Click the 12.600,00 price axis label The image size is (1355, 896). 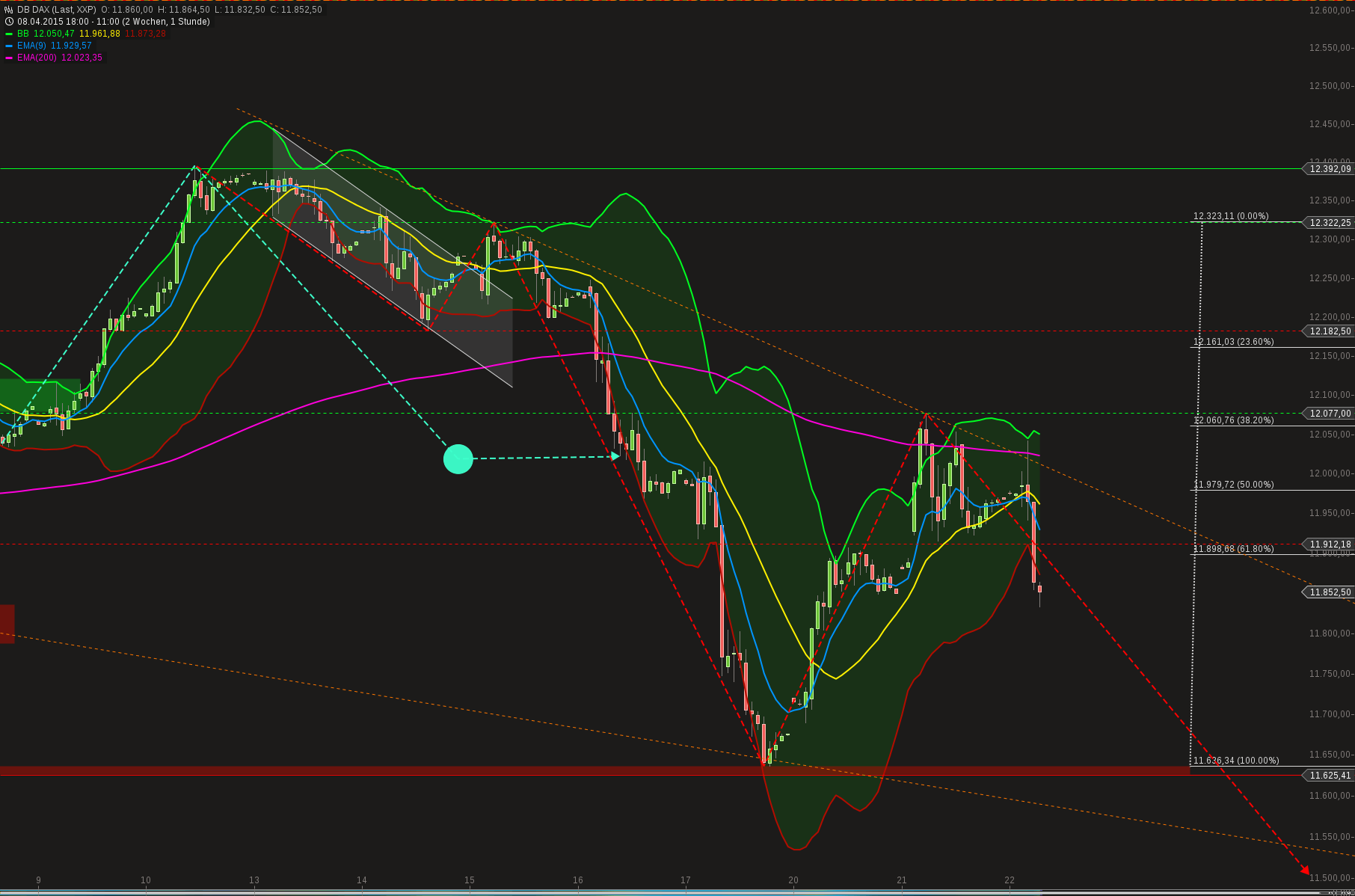[x=1330, y=10]
